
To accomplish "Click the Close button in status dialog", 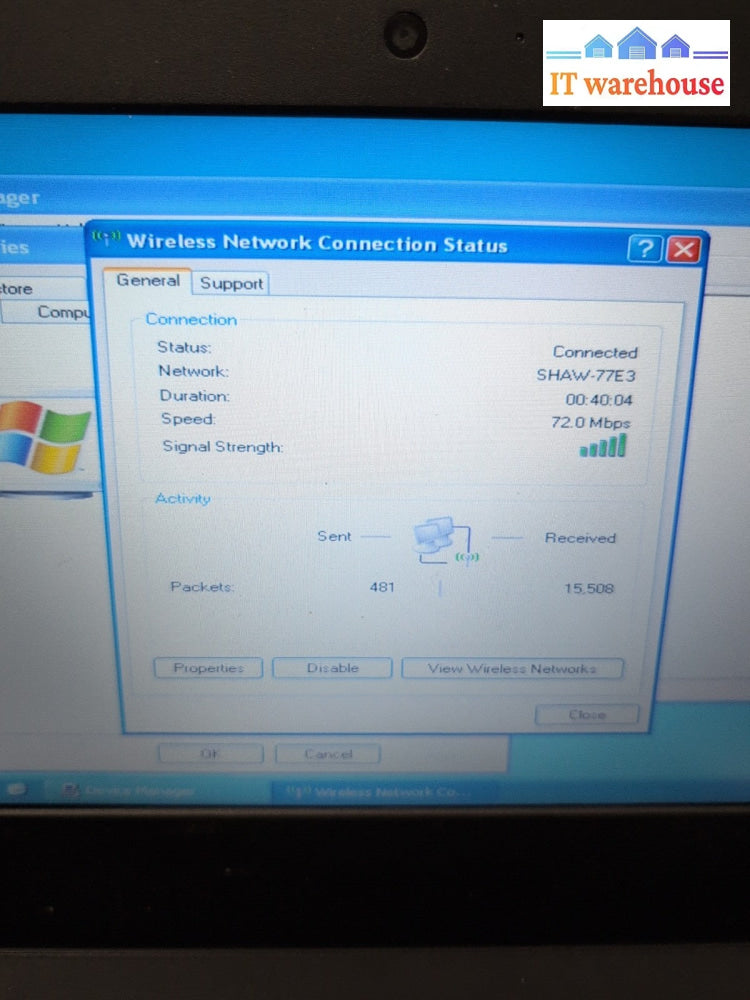I will pos(587,714).
